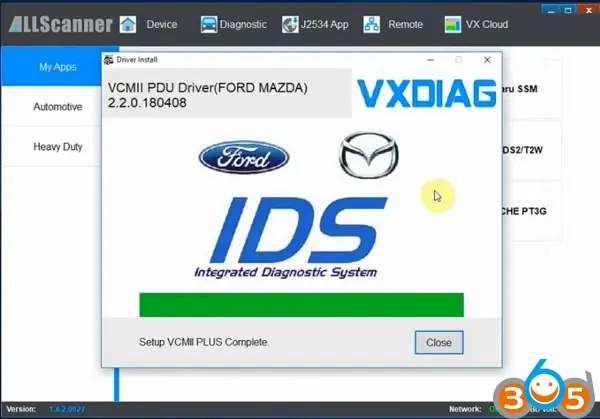
Task: Open the Diagnostic section
Action: click(x=243, y=24)
